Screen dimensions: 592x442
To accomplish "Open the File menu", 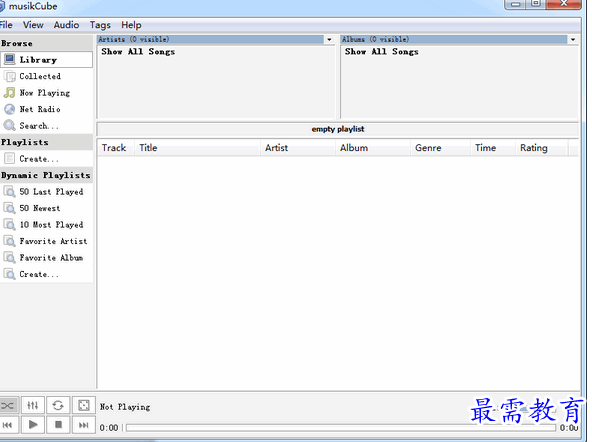I will pos(6,25).
